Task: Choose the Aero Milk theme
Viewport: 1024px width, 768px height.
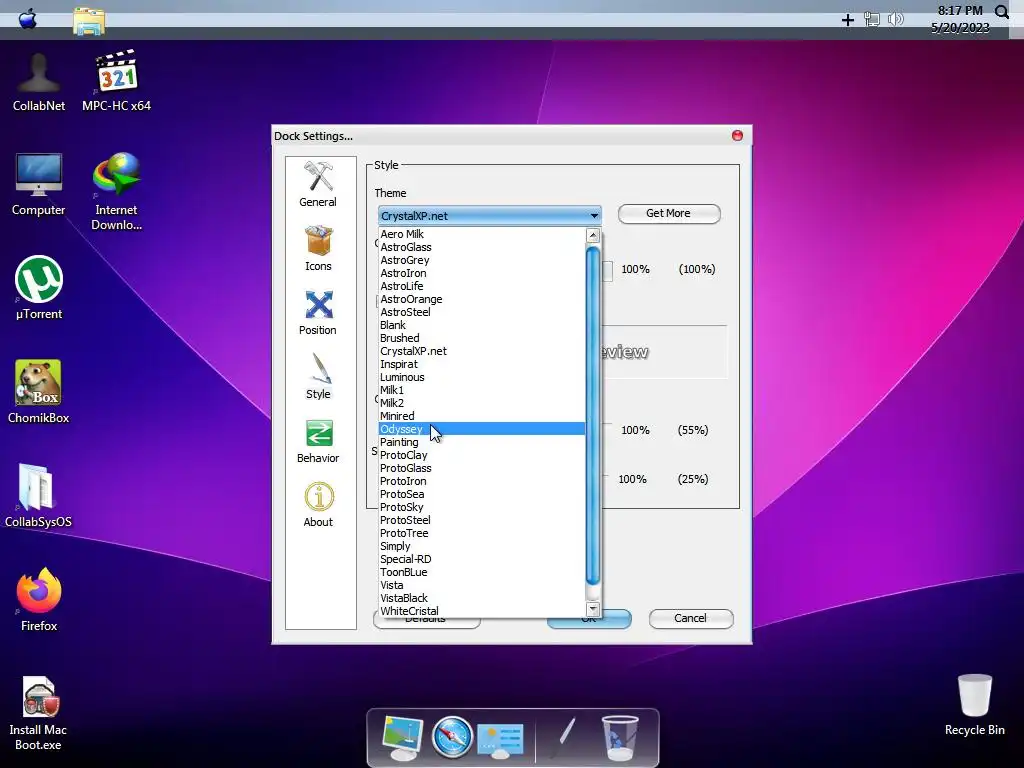Action: click(482, 234)
